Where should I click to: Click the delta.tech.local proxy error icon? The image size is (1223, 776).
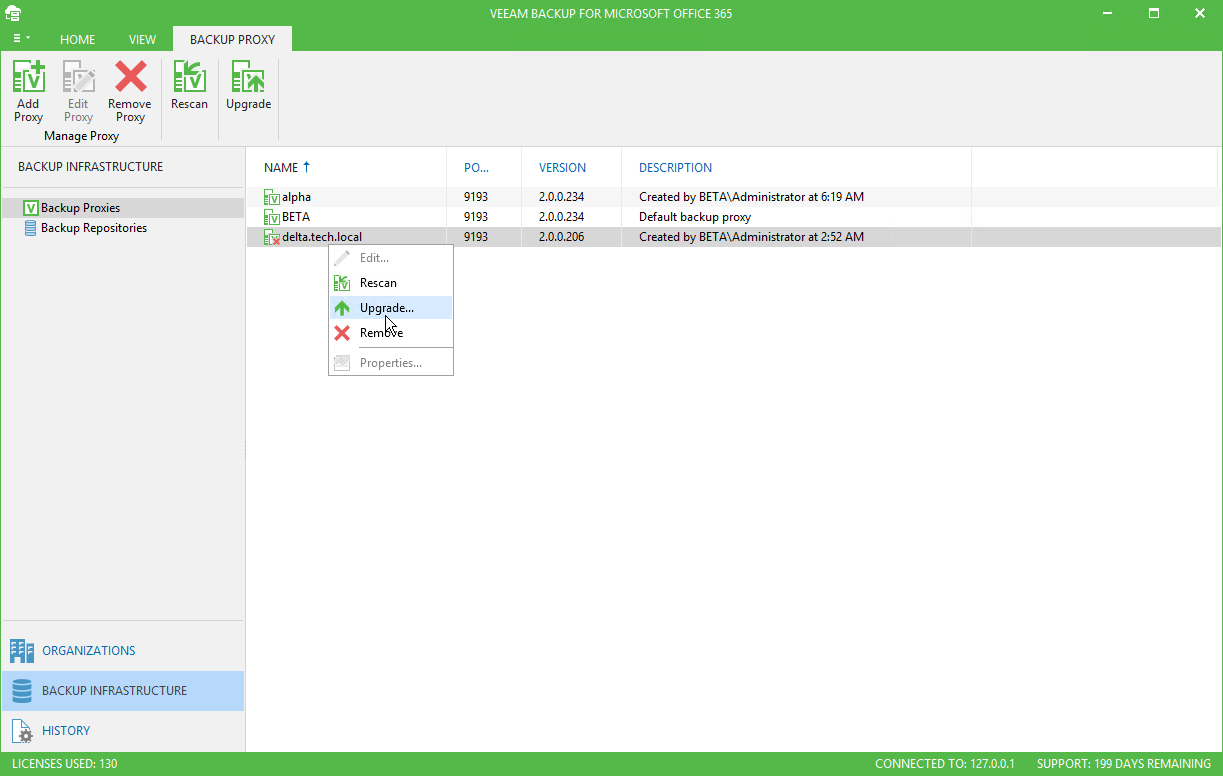(272, 237)
